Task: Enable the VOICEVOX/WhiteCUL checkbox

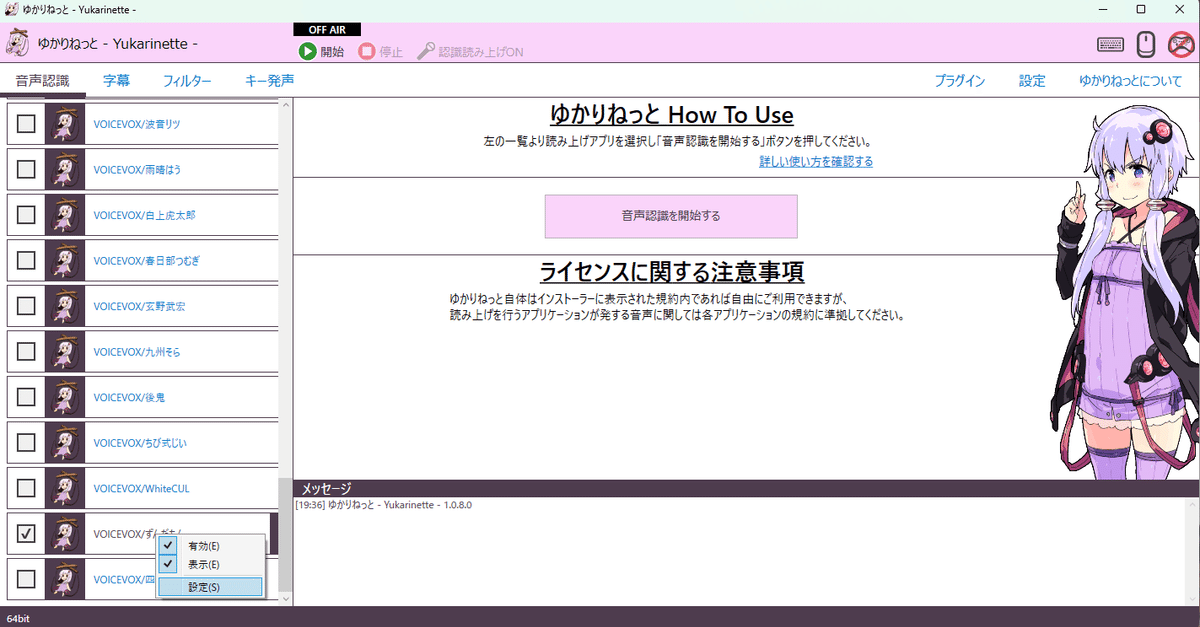Action: click(x=26, y=488)
